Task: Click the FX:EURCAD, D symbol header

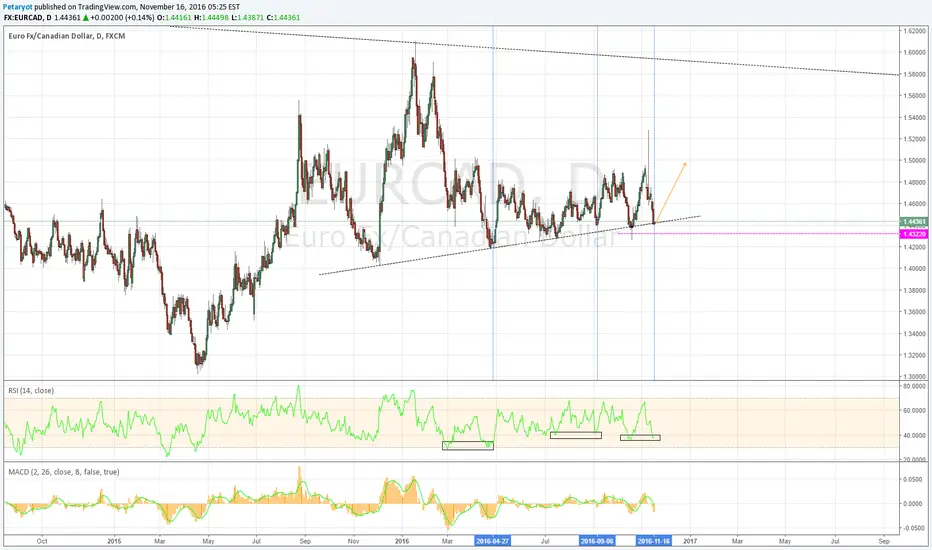Action: click(27, 18)
